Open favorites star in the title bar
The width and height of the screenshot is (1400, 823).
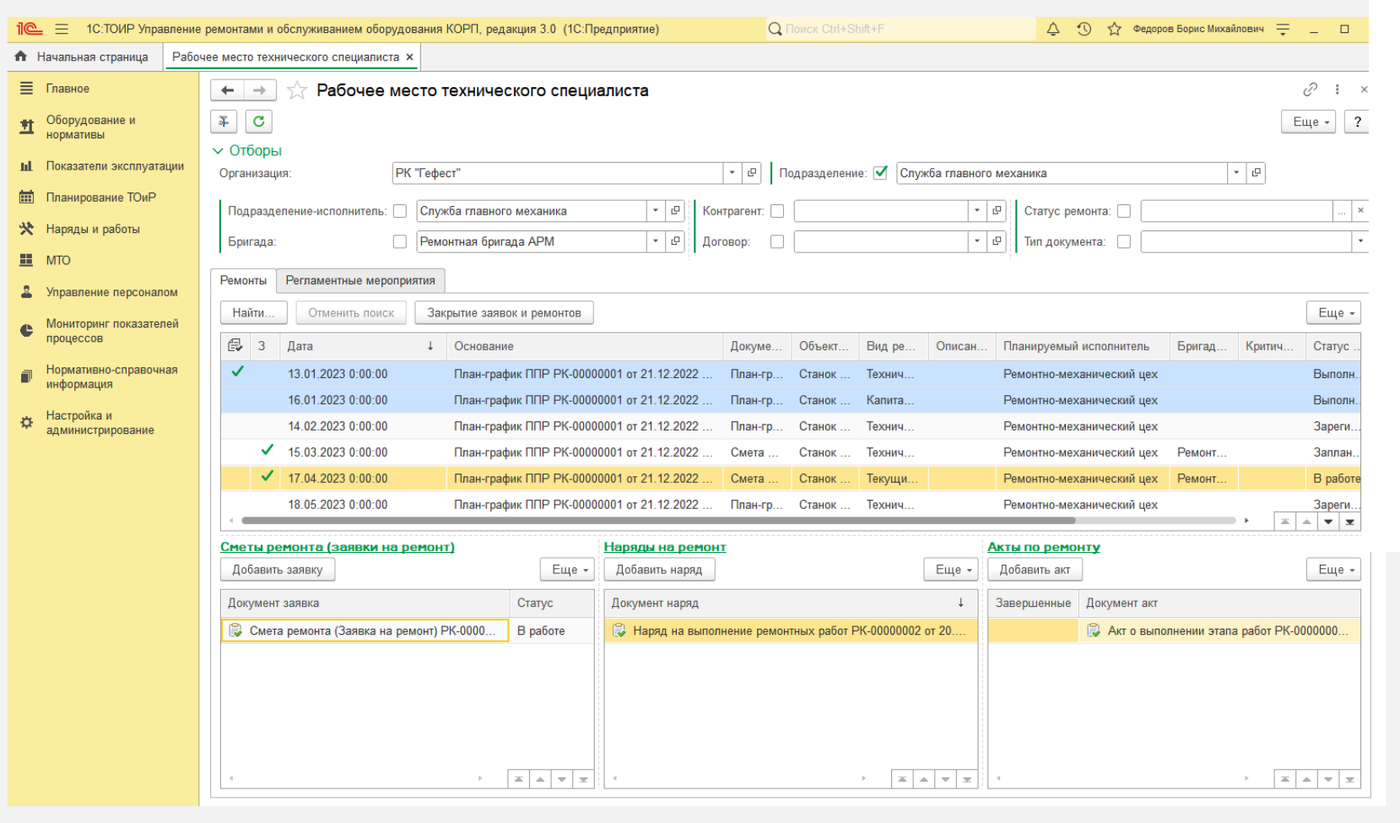coord(1114,29)
